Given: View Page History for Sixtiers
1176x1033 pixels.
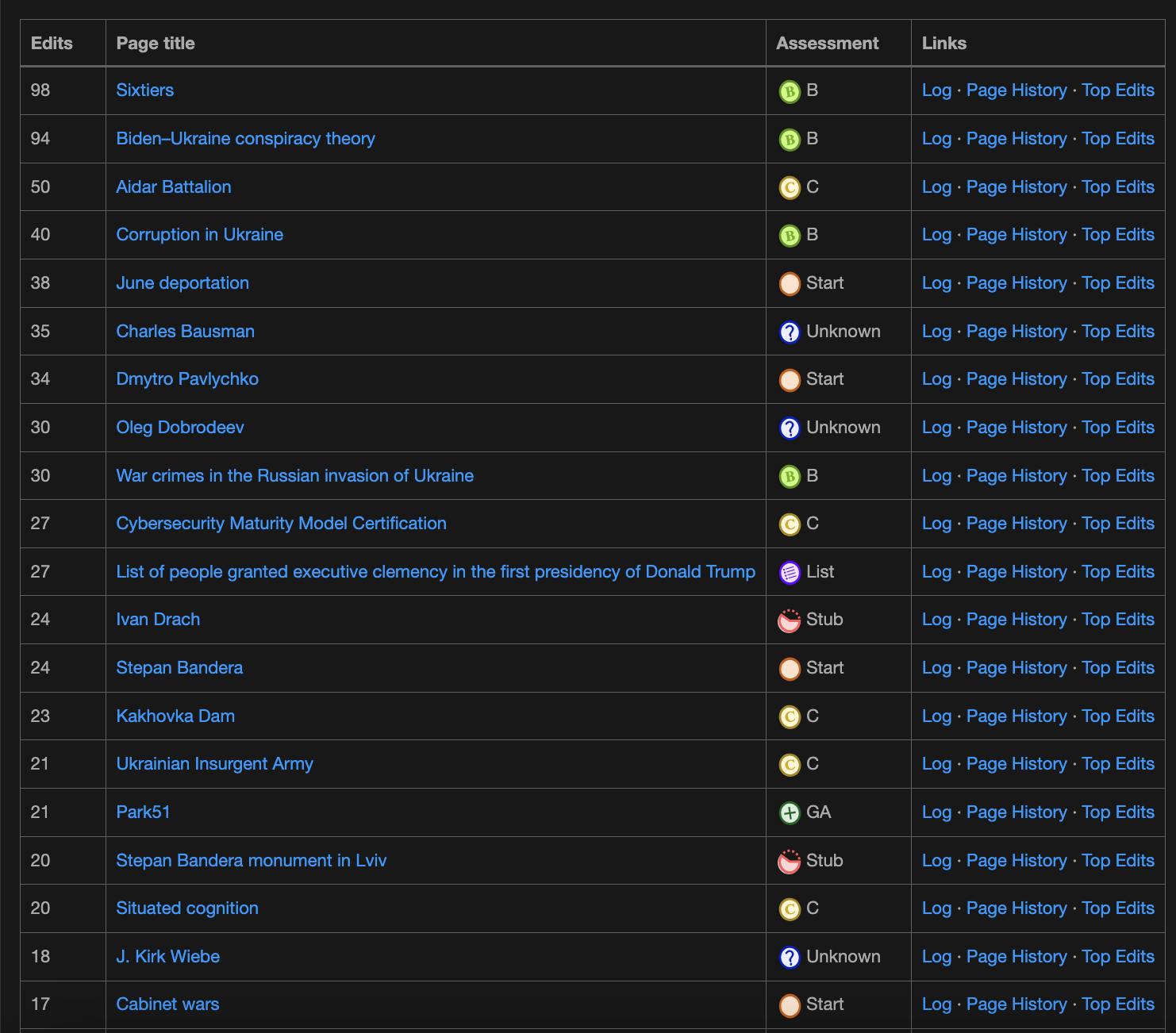Looking at the screenshot, I should point(1017,90).
